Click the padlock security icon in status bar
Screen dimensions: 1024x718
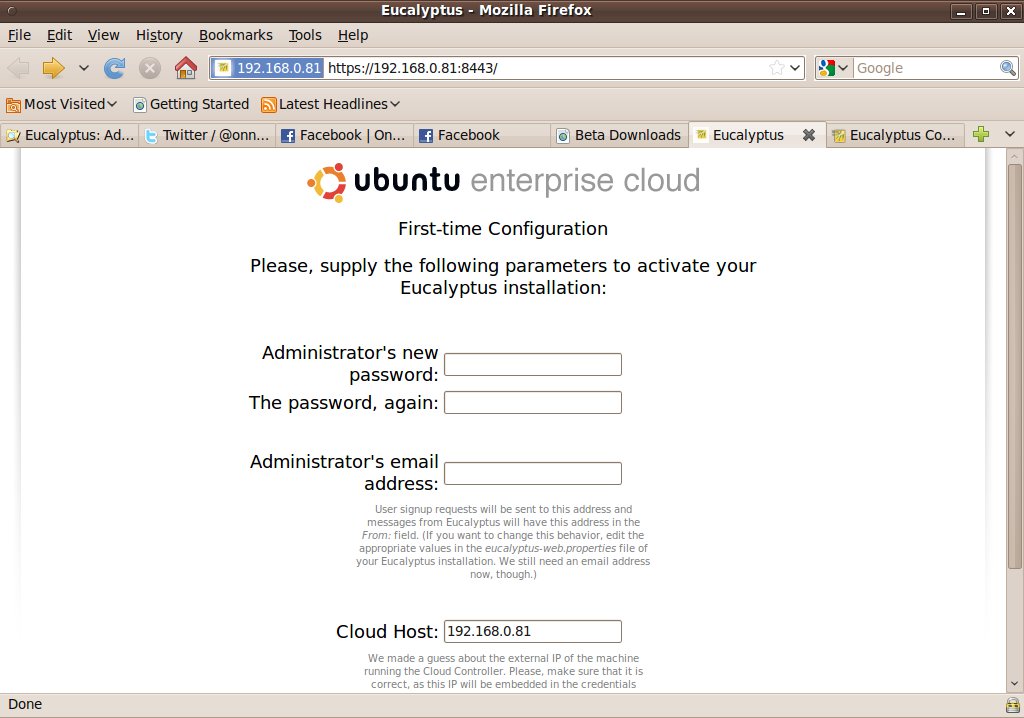(1012, 705)
